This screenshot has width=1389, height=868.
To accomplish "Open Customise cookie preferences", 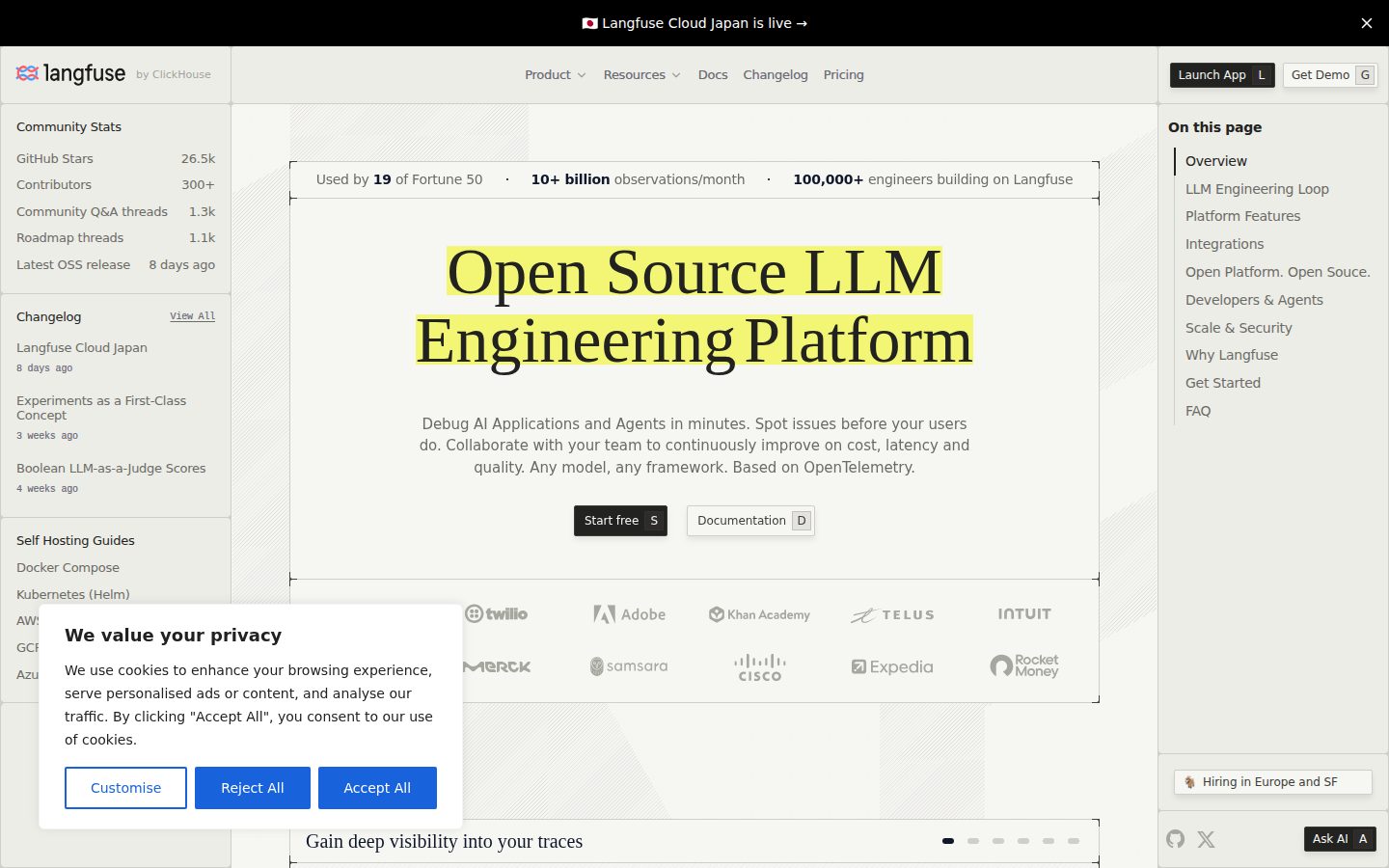I will click(125, 788).
